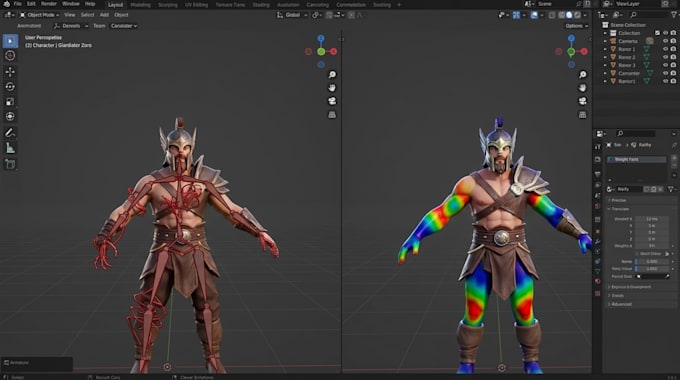This screenshot has width=680, height=380.
Task: Select the Scale tool in left toolbar
Action: [10, 102]
